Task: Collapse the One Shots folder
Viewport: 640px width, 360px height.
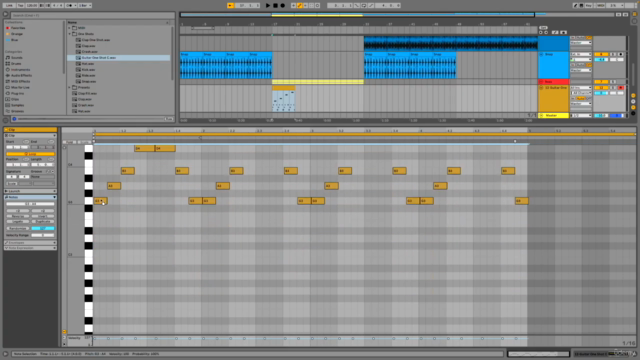Action: (69, 34)
